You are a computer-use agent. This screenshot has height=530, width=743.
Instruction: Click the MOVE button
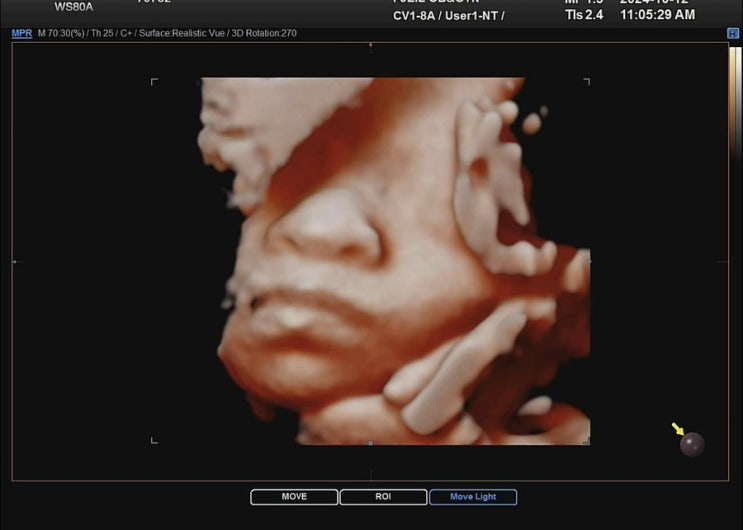pyautogui.click(x=294, y=497)
